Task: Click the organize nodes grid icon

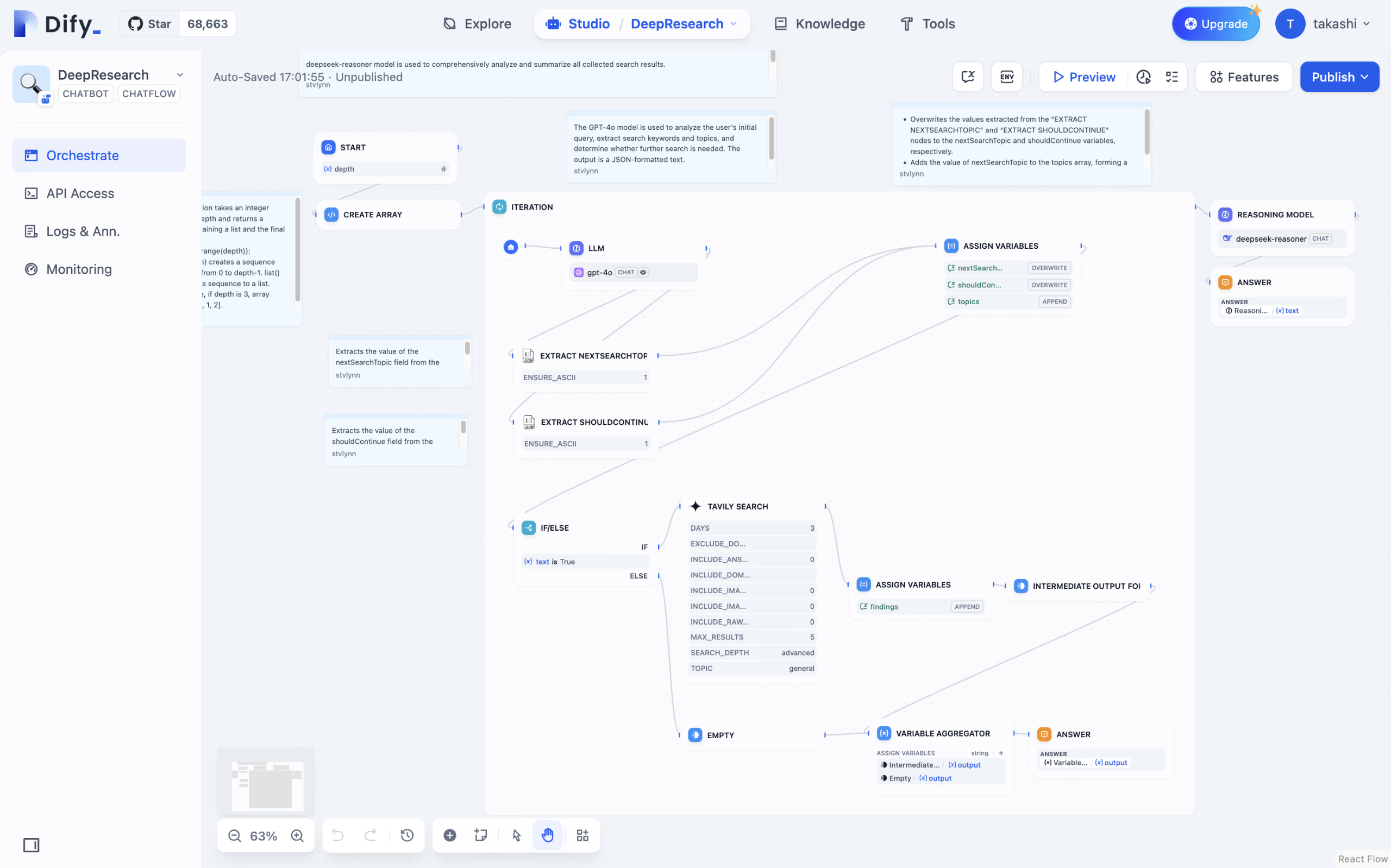Action: [582, 835]
